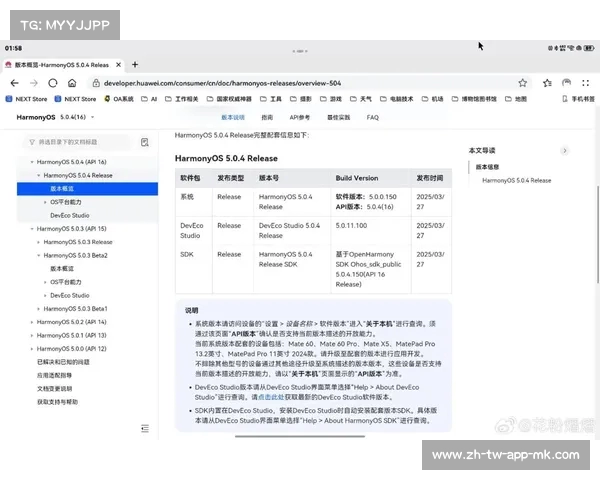Click the HarmonyOS logo text
Image resolution: width=600 pixels, height=480 pixels.
36,117
